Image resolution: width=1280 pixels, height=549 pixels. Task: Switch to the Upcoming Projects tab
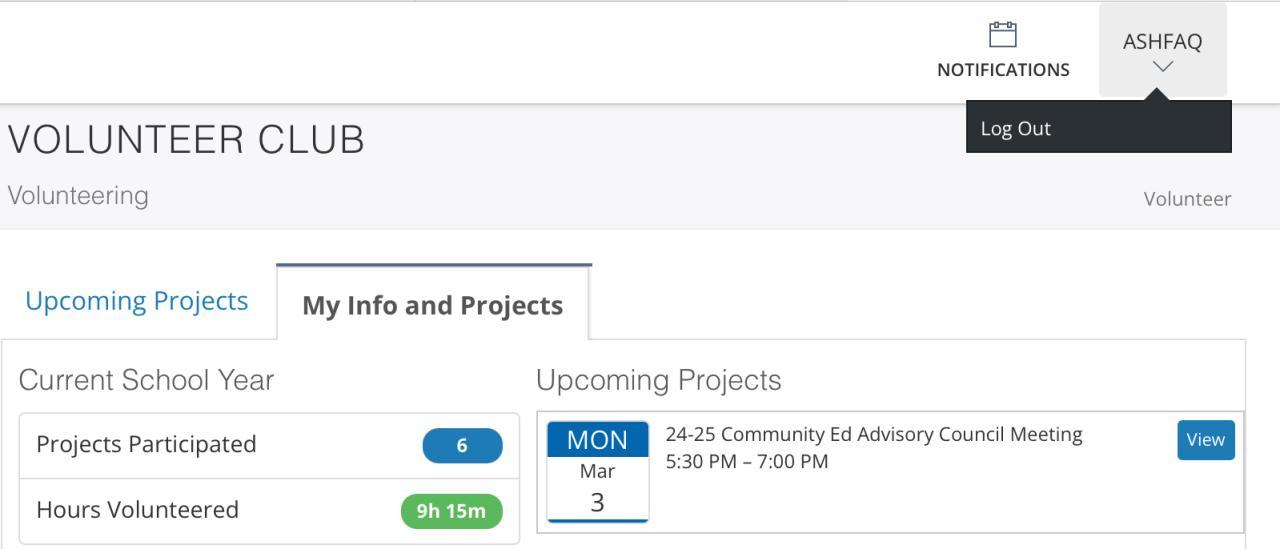point(137,301)
